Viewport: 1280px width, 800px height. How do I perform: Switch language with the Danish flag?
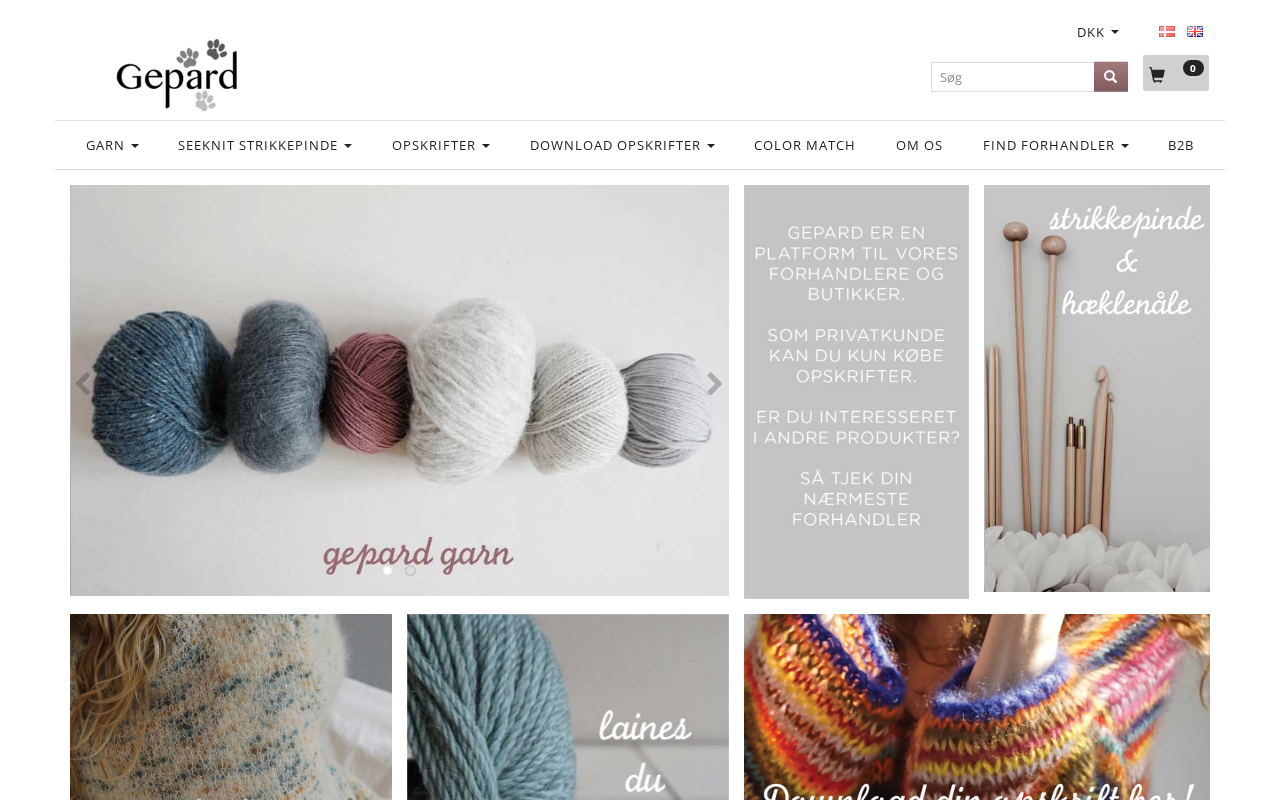pyautogui.click(x=1167, y=32)
